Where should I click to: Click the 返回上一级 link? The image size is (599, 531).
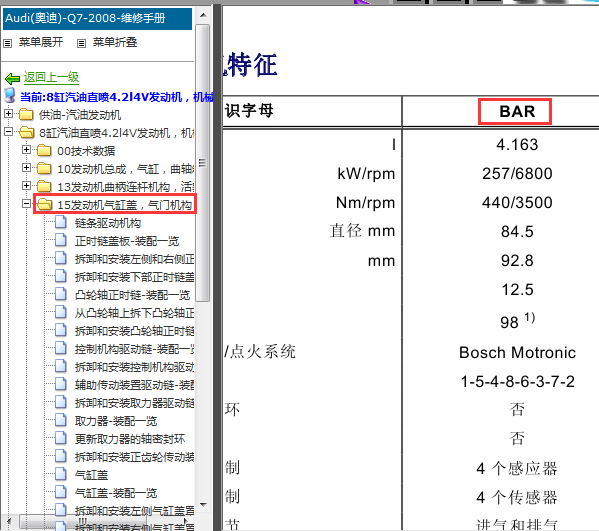coord(51,78)
